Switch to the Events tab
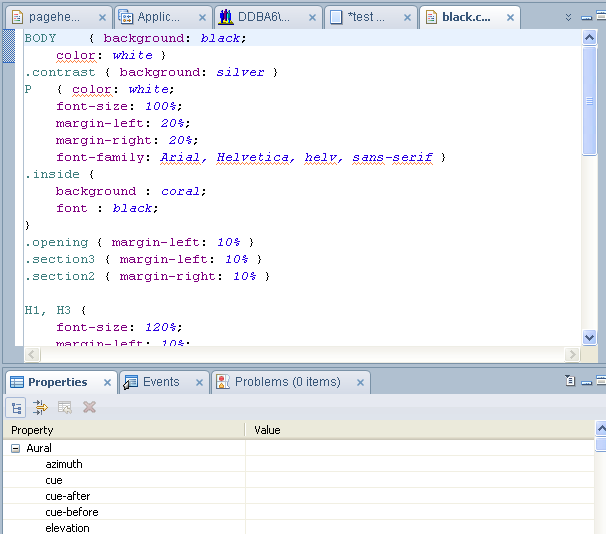Viewport: 606px width, 534px height. tap(160, 382)
